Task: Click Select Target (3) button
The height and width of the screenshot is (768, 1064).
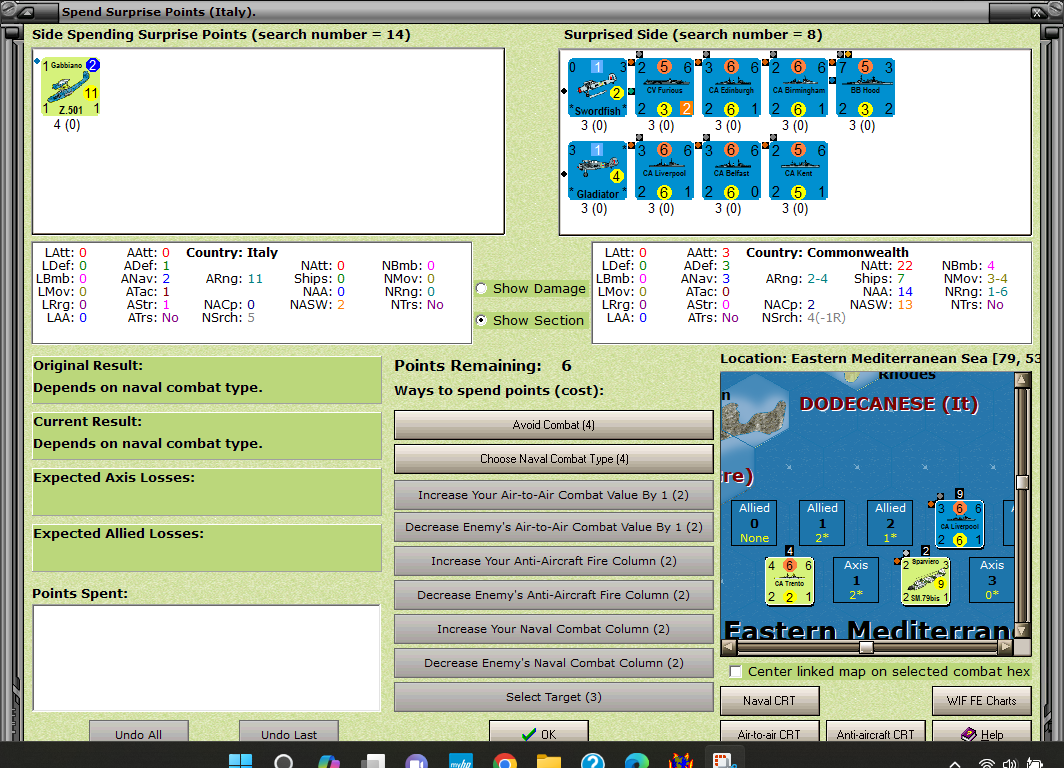Action: point(554,697)
